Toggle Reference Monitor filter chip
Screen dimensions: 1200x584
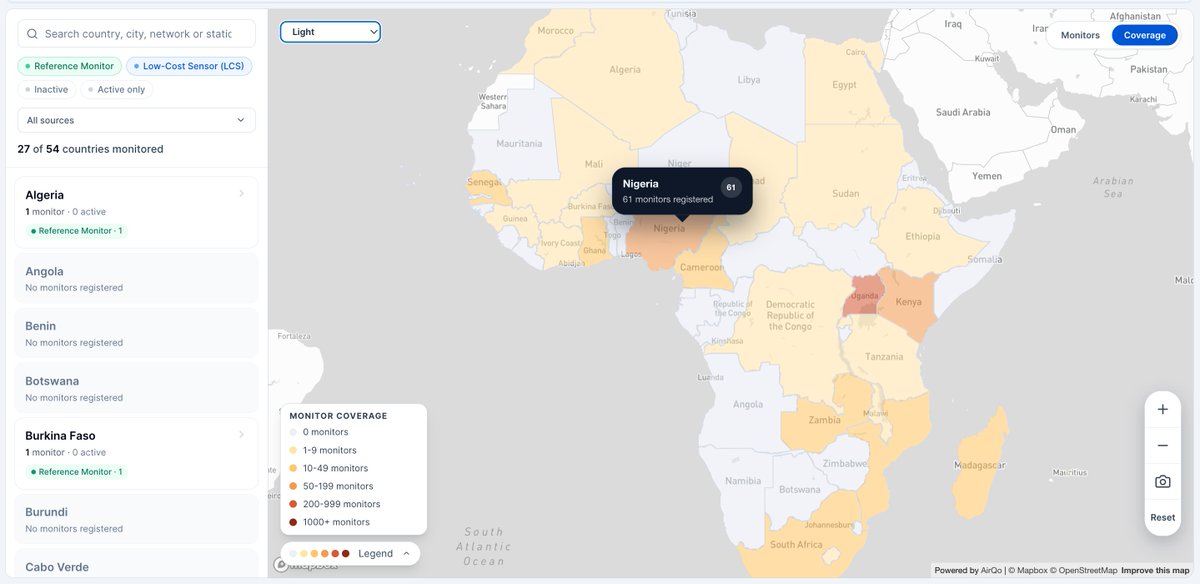[69, 66]
